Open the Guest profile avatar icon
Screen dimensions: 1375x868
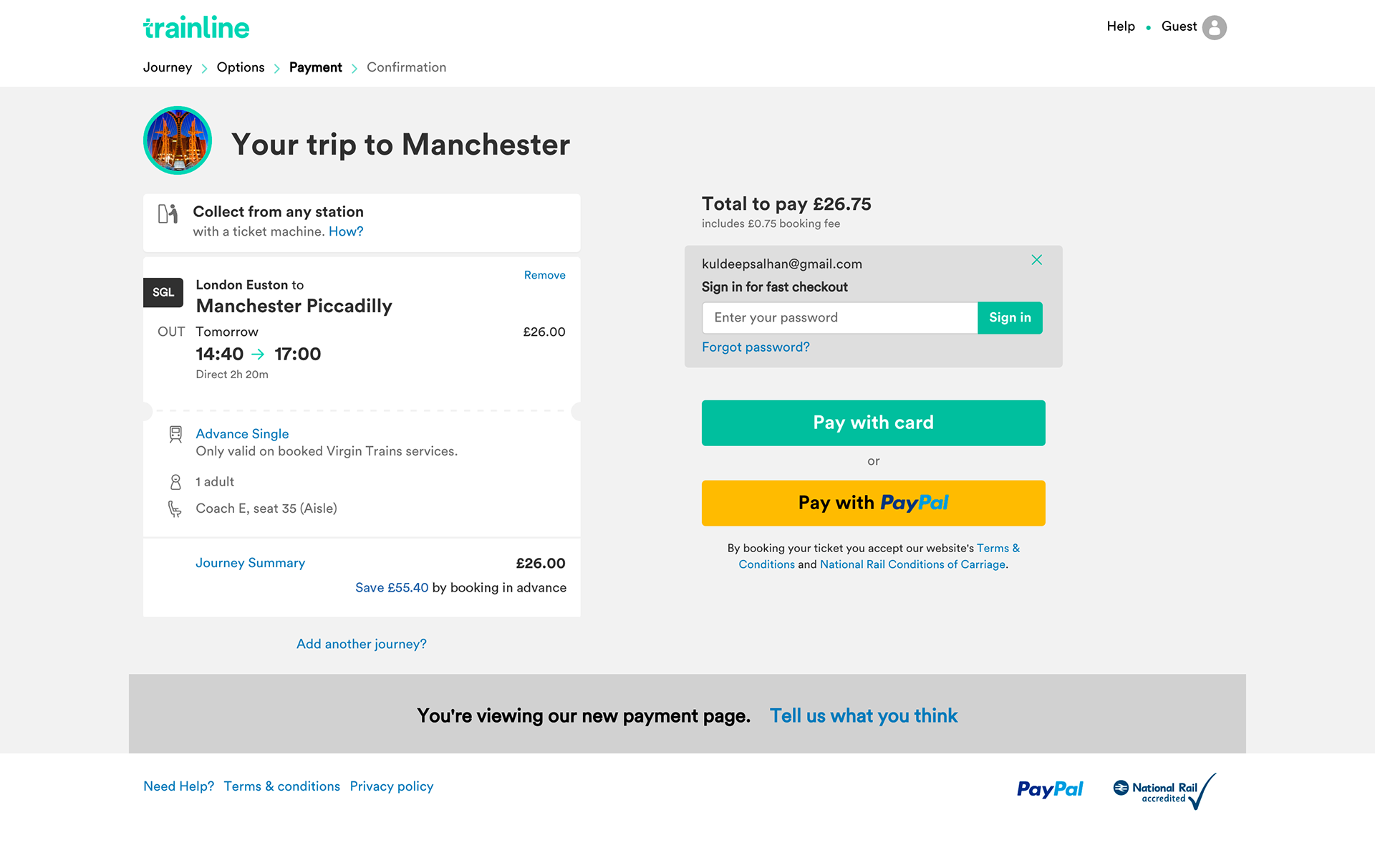(x=1214, y=27)
